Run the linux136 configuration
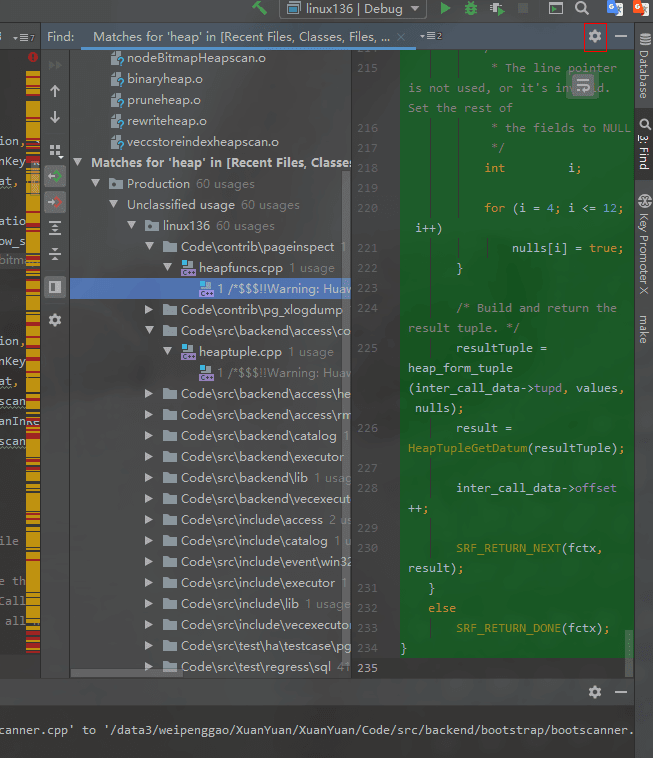The height and width of the screenshot is (758, 653). (445, 8)
